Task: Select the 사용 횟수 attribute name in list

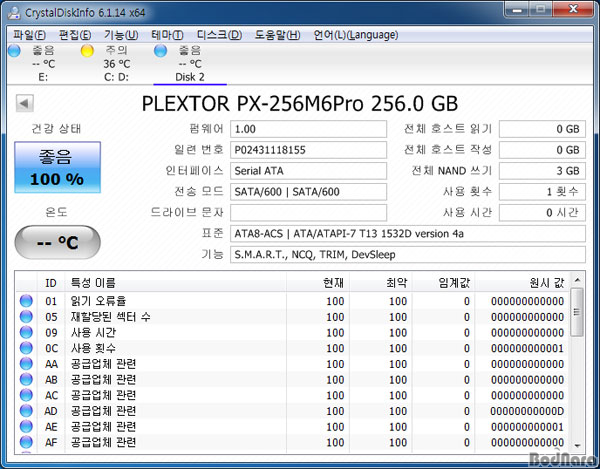Action: 93,348
